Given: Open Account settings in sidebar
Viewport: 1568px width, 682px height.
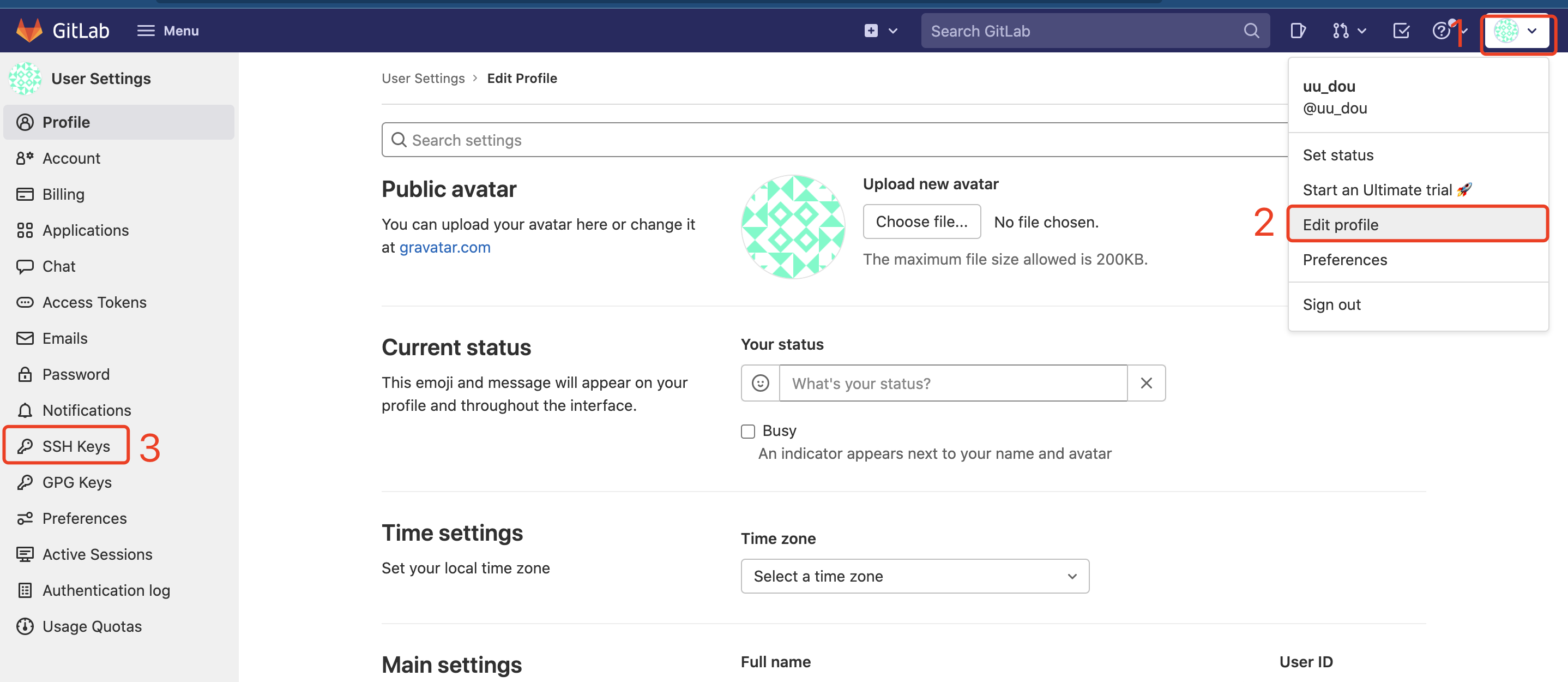Looking at the screenshot, I should [x=119, y=158].
